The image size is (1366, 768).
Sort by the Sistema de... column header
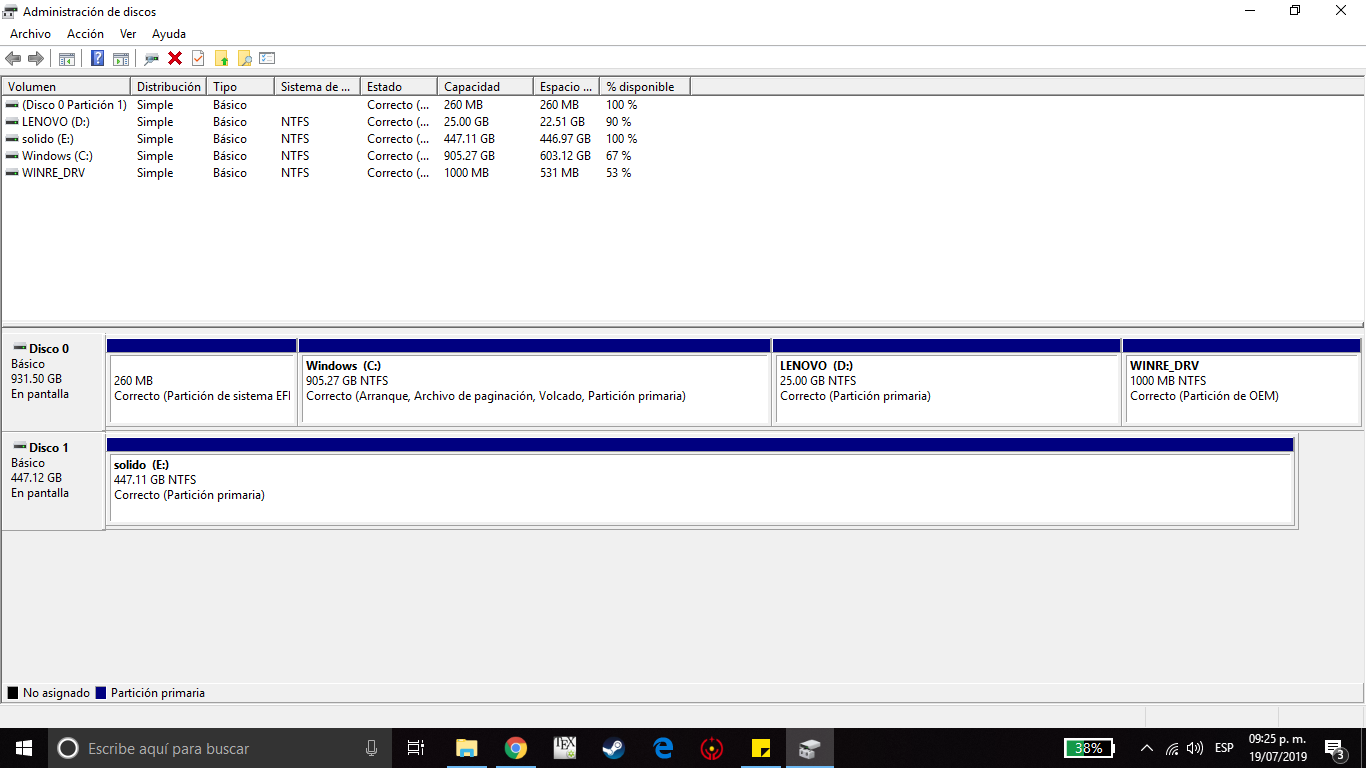(317, 87)
